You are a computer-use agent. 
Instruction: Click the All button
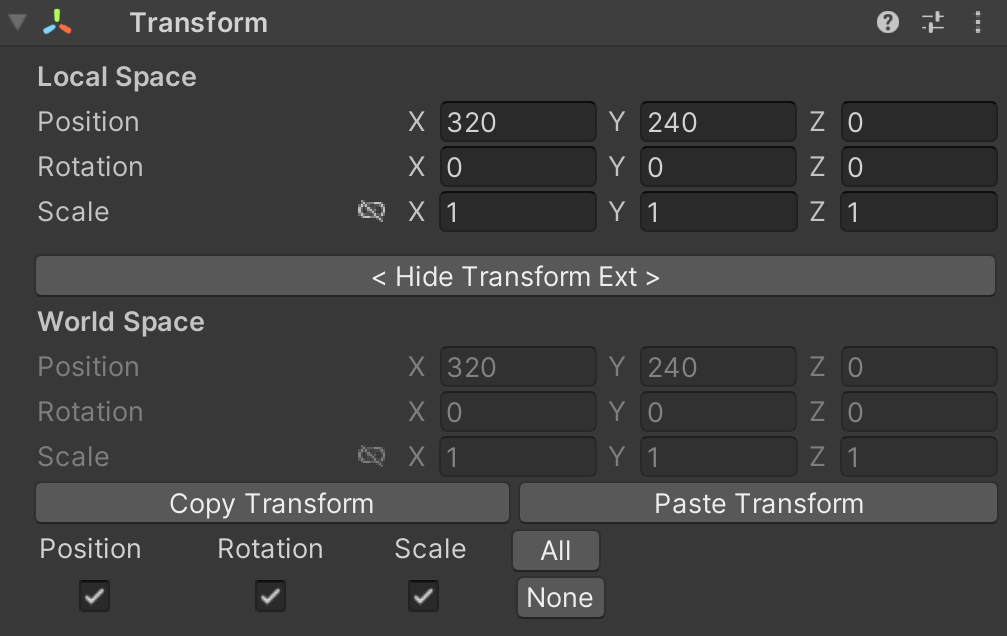[556, 550]
